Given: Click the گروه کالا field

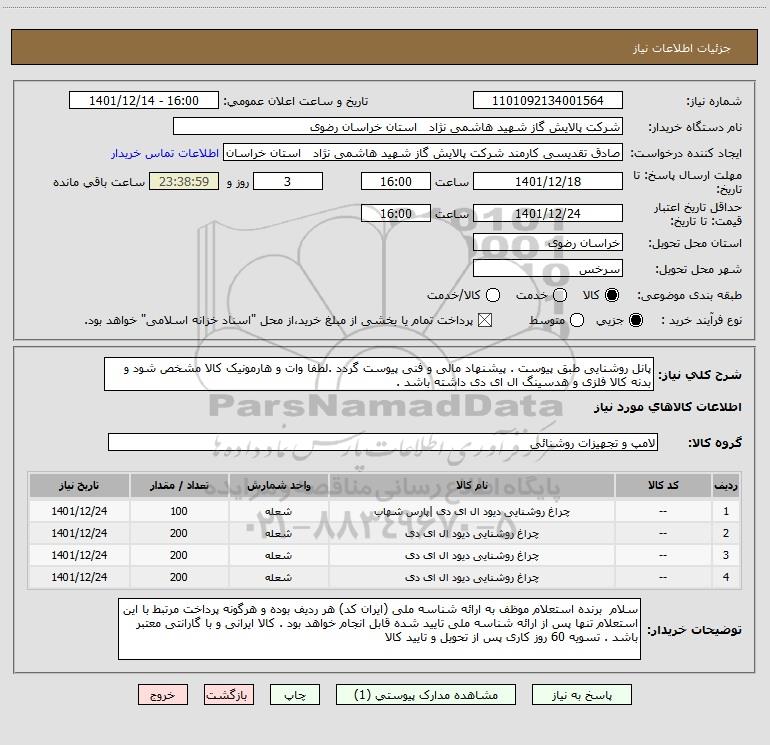Looking at the screenshot, I should [383, 442].
